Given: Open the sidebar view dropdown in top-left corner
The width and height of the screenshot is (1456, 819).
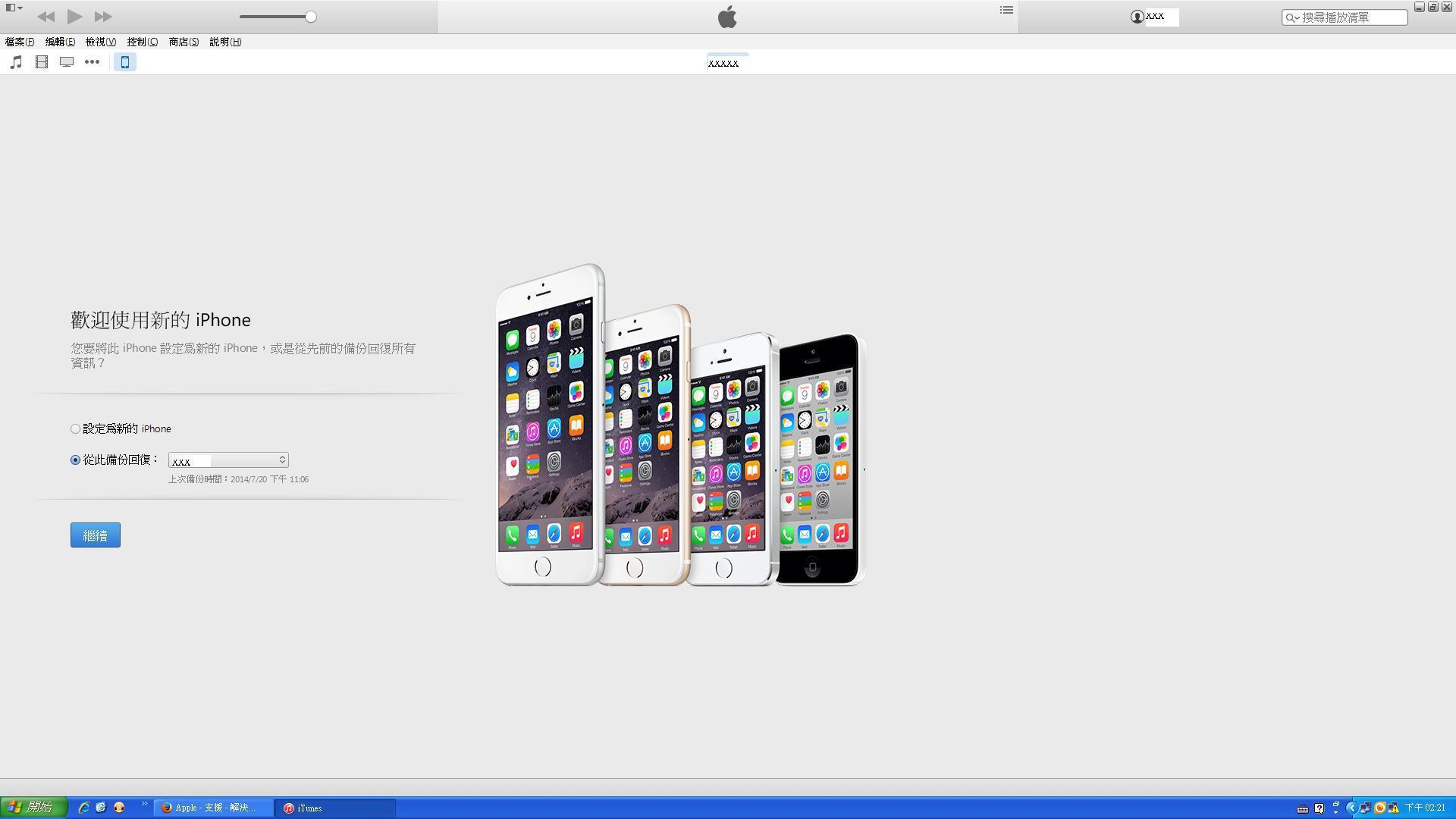Looking at the screenshot, I should tap(14, 8).
